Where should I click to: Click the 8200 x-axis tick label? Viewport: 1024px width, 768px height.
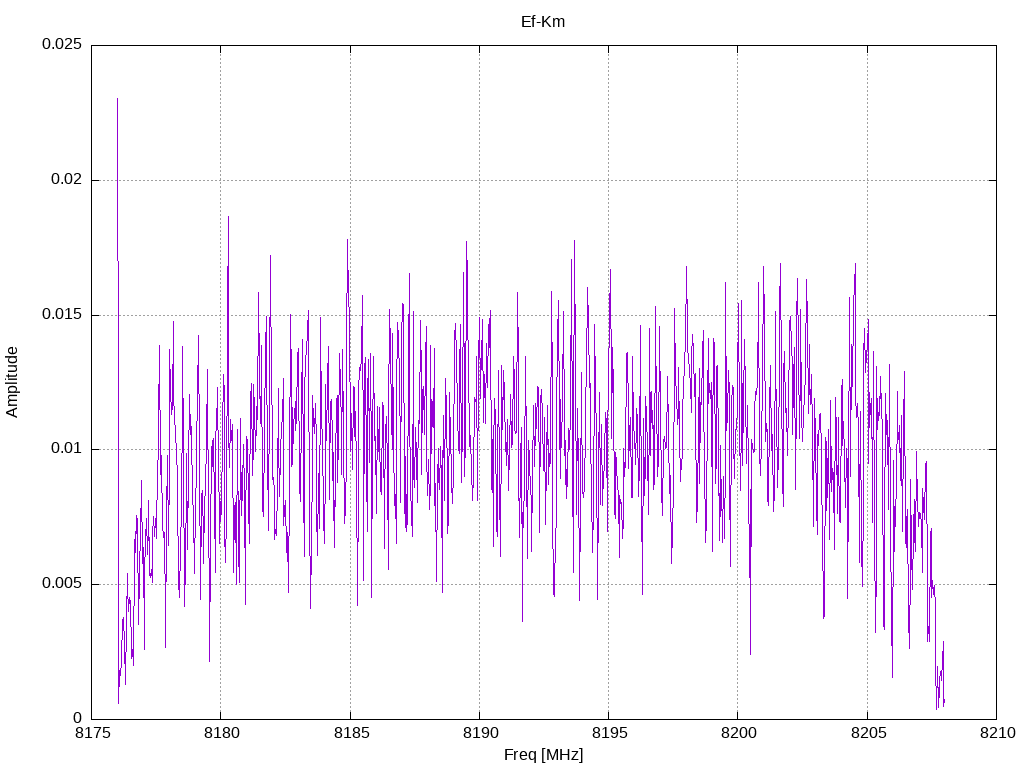pos(739,733)
